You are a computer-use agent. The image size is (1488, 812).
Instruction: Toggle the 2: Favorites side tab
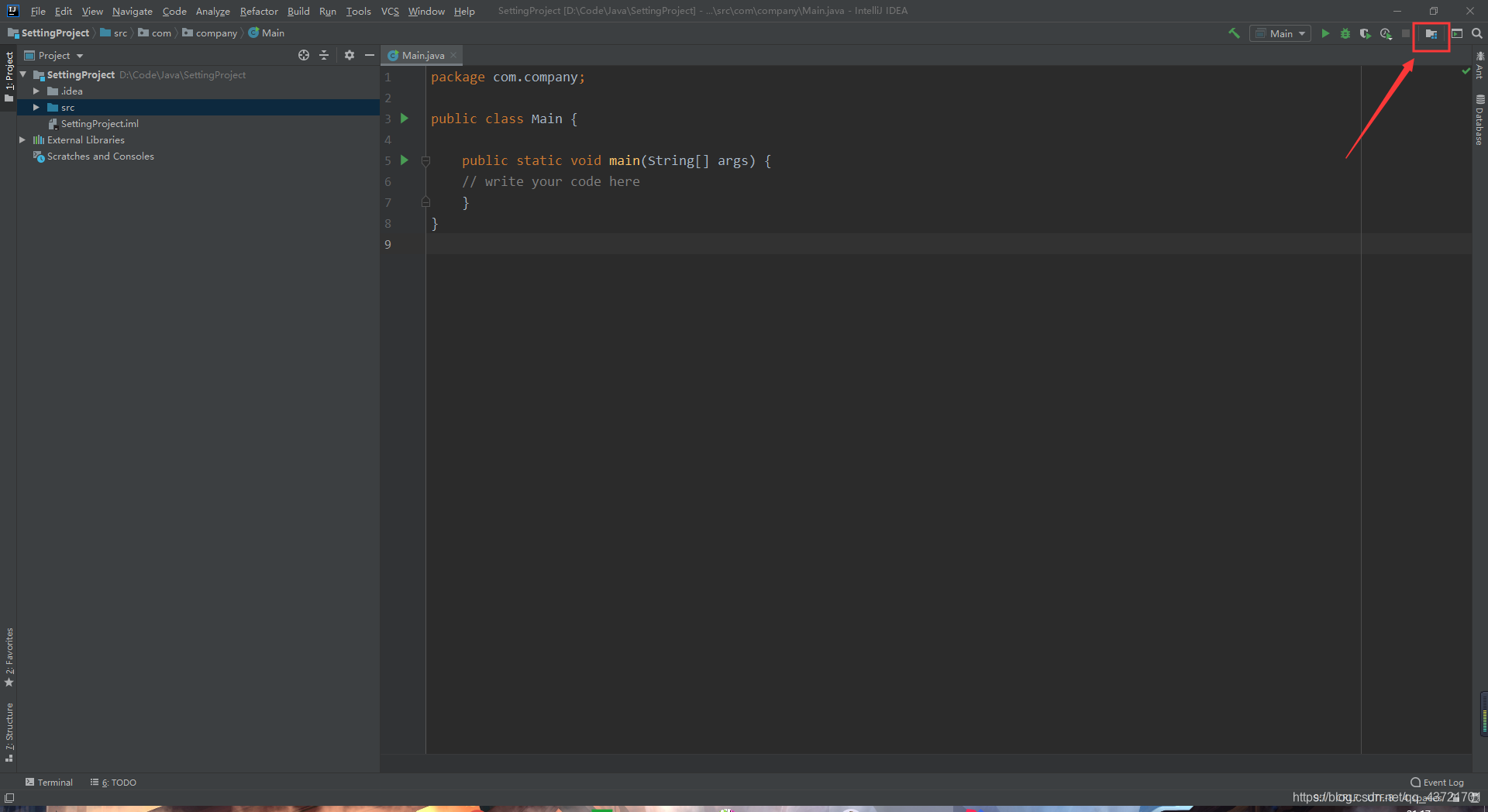click(x=9, y=657)
